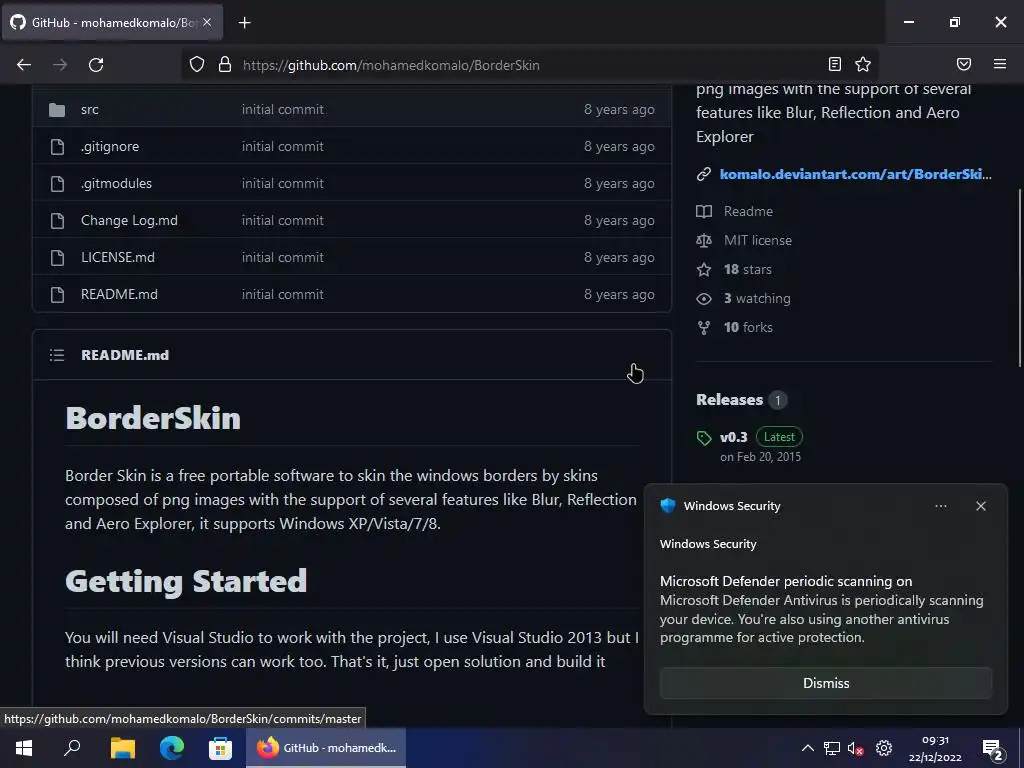
Task: Open the Firefox application menu
Action: pyautogui.click(x=1000, y=64)
